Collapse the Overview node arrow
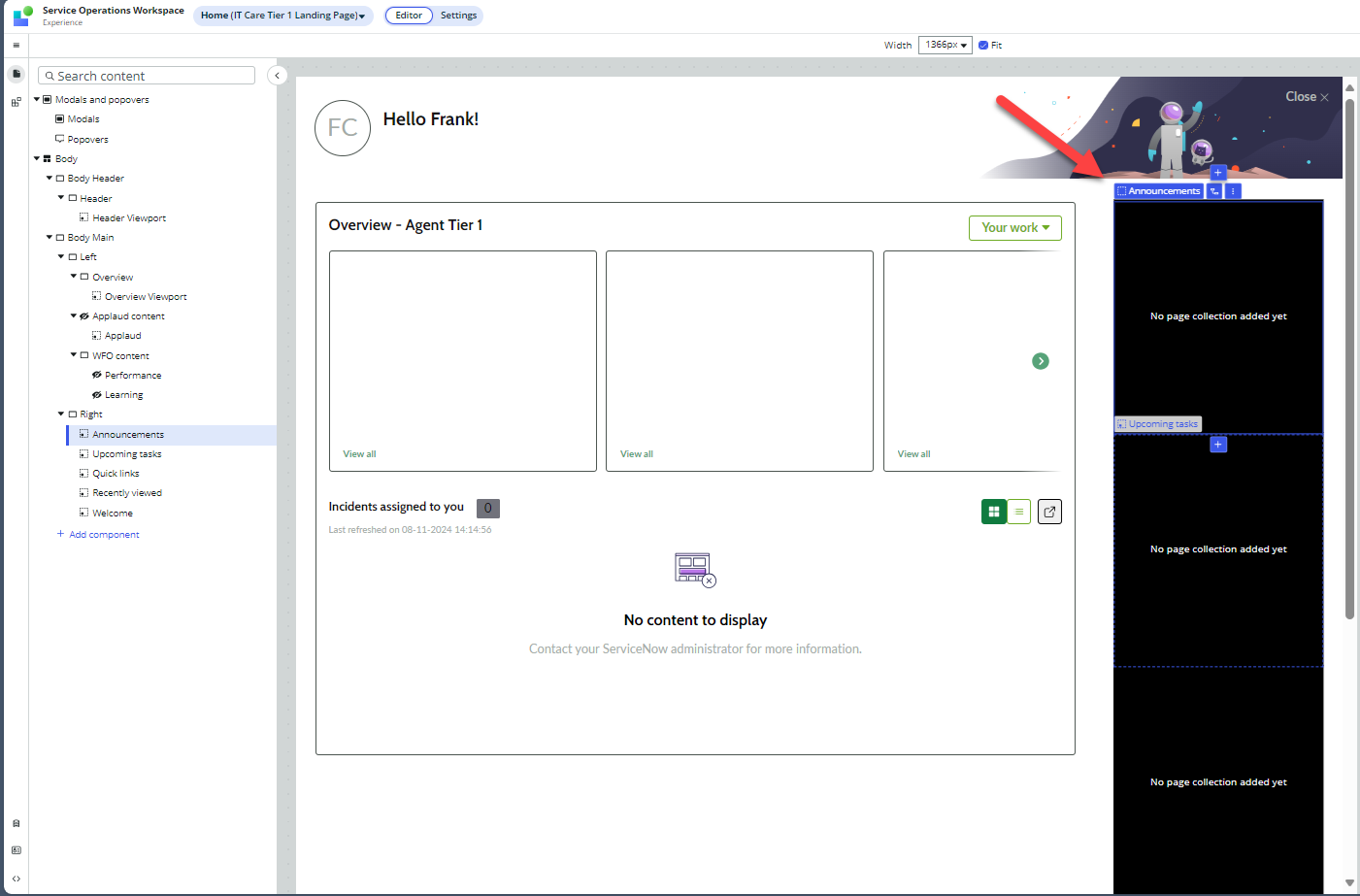 point(74,276)
